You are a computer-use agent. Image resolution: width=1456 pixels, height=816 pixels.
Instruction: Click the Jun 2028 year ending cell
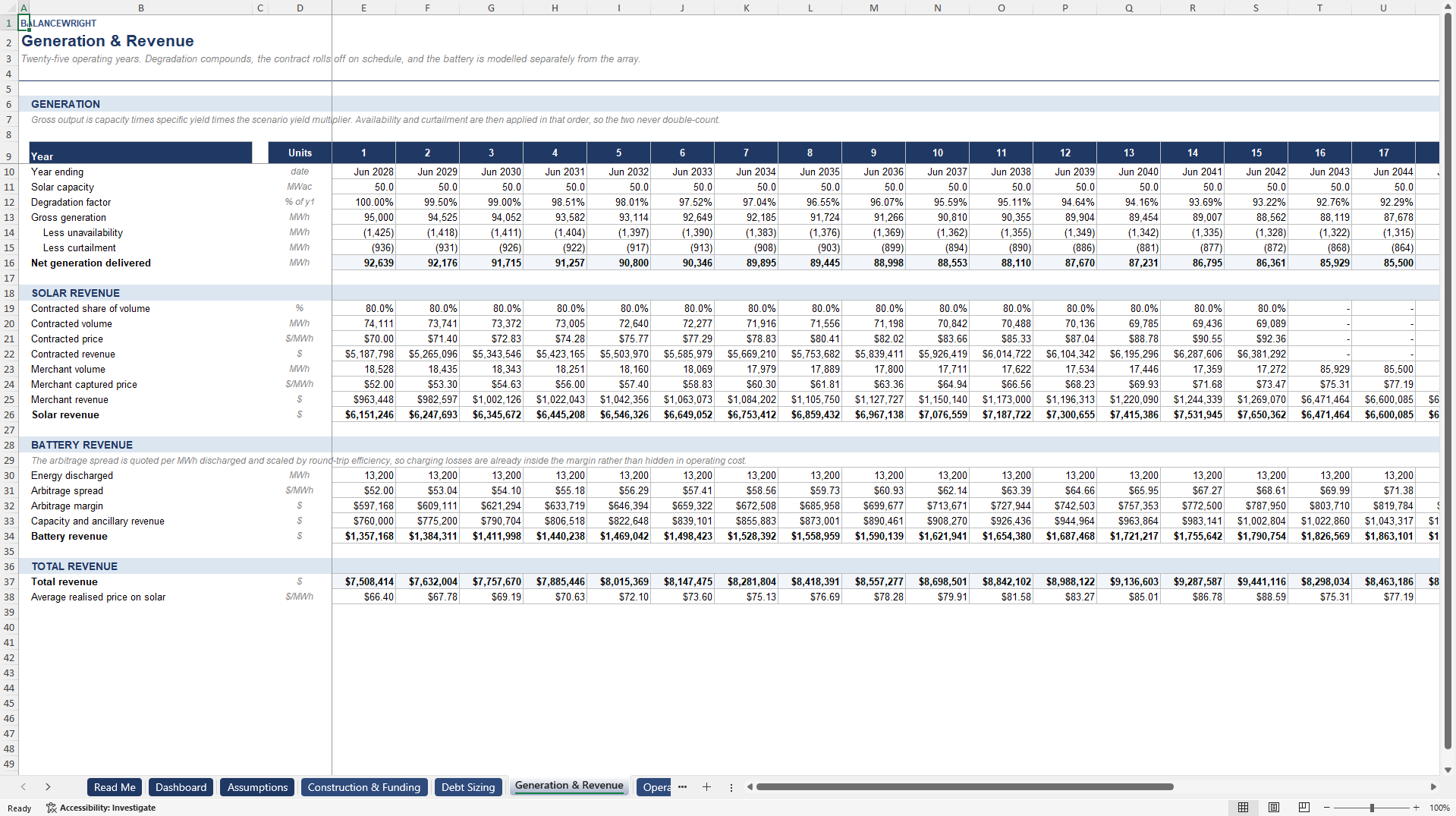363,172
